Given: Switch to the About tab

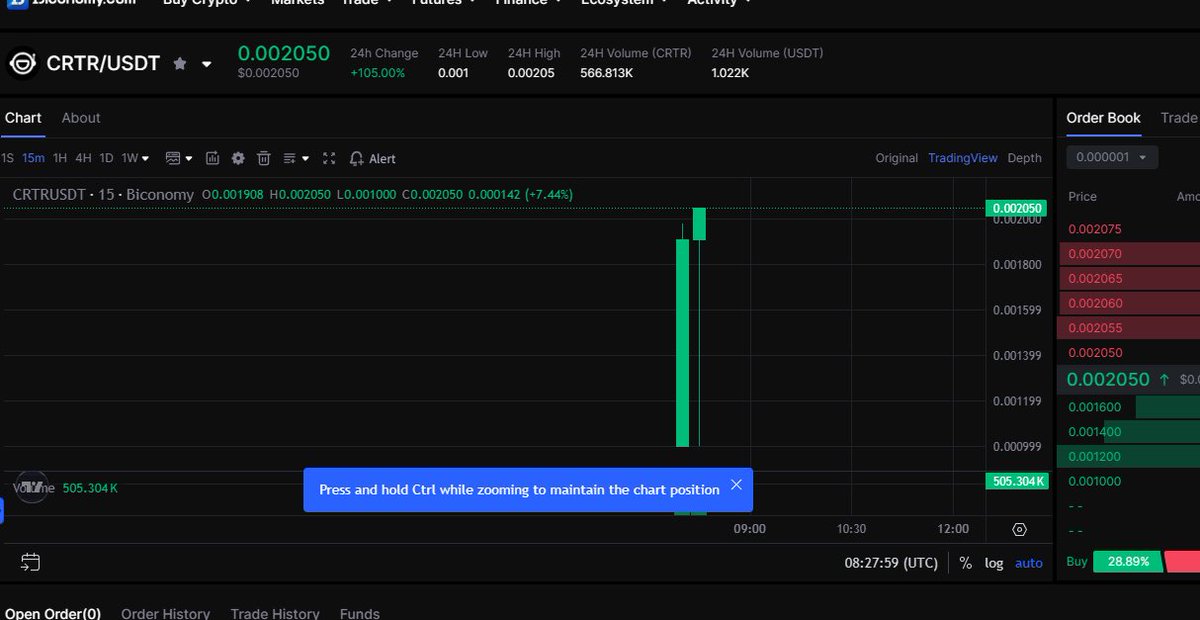Looking at the screenshot, I should [x=81, y=118].
